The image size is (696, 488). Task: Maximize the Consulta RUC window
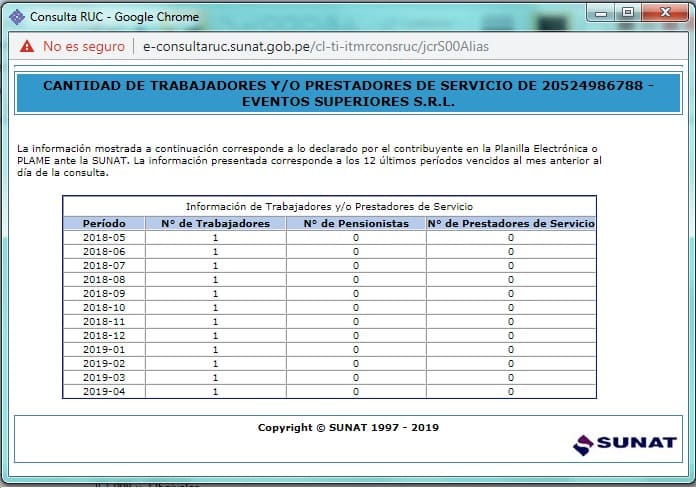click(x=627, y=12)
